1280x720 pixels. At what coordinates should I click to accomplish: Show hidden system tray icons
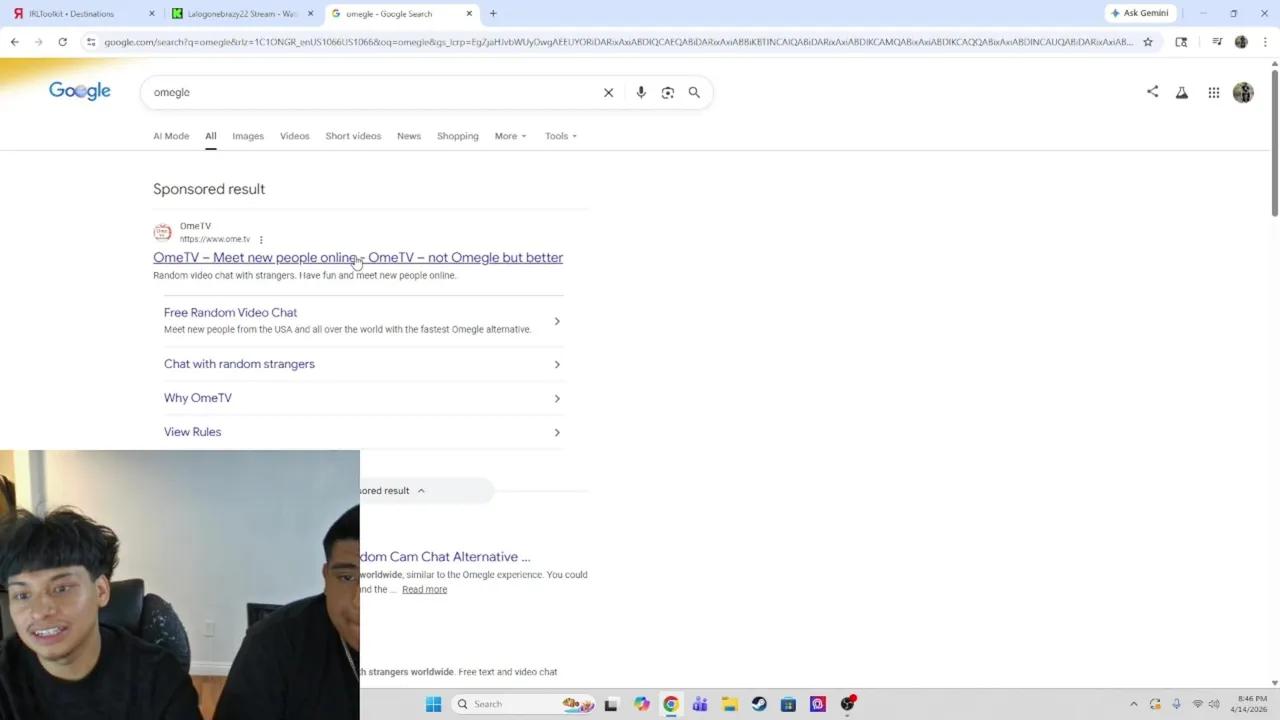coord(1133,704)
